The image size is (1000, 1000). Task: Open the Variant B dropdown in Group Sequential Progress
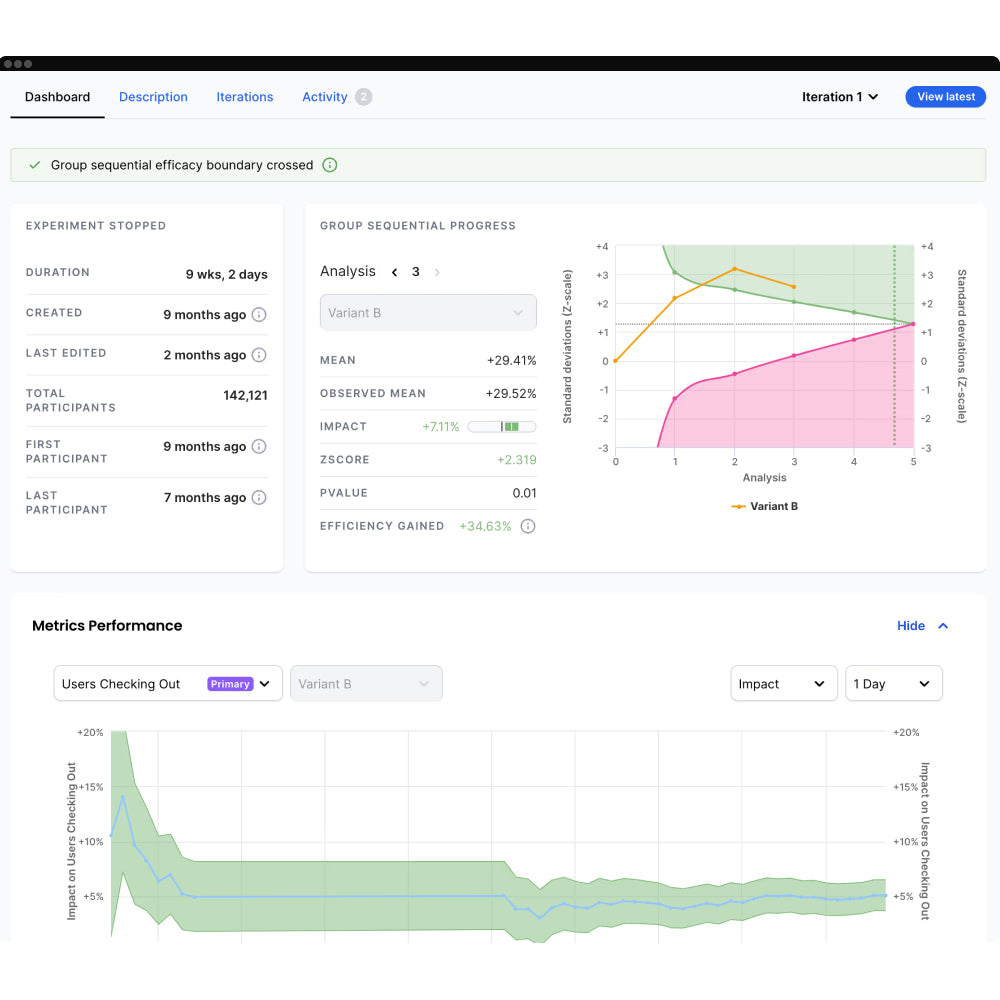point(428,312)
